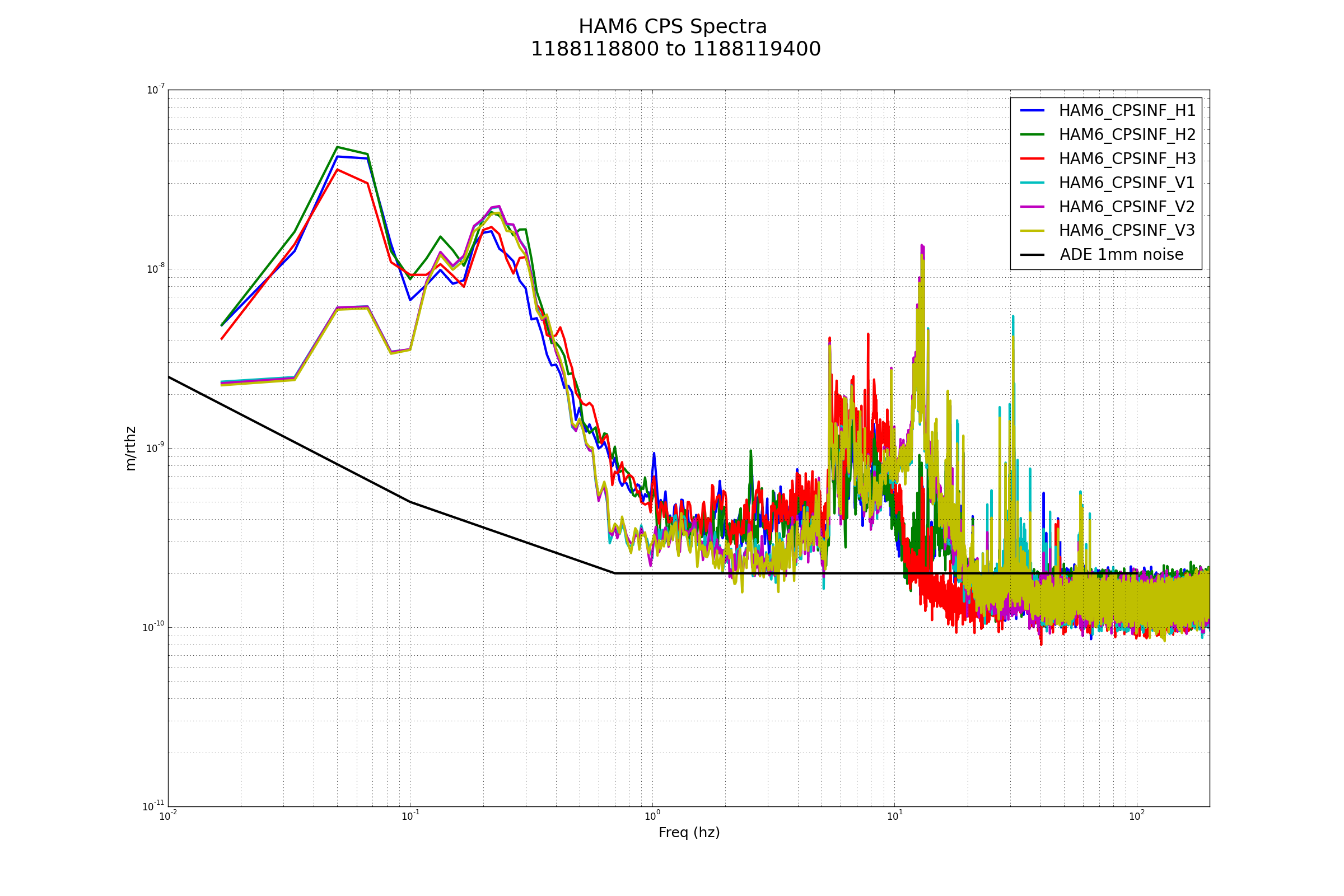Click the 10^-2 x-axis tick label
Image resolution: width=1344 pixels, height=896 pixels.
pyautogui.click(x=167, y=816)
